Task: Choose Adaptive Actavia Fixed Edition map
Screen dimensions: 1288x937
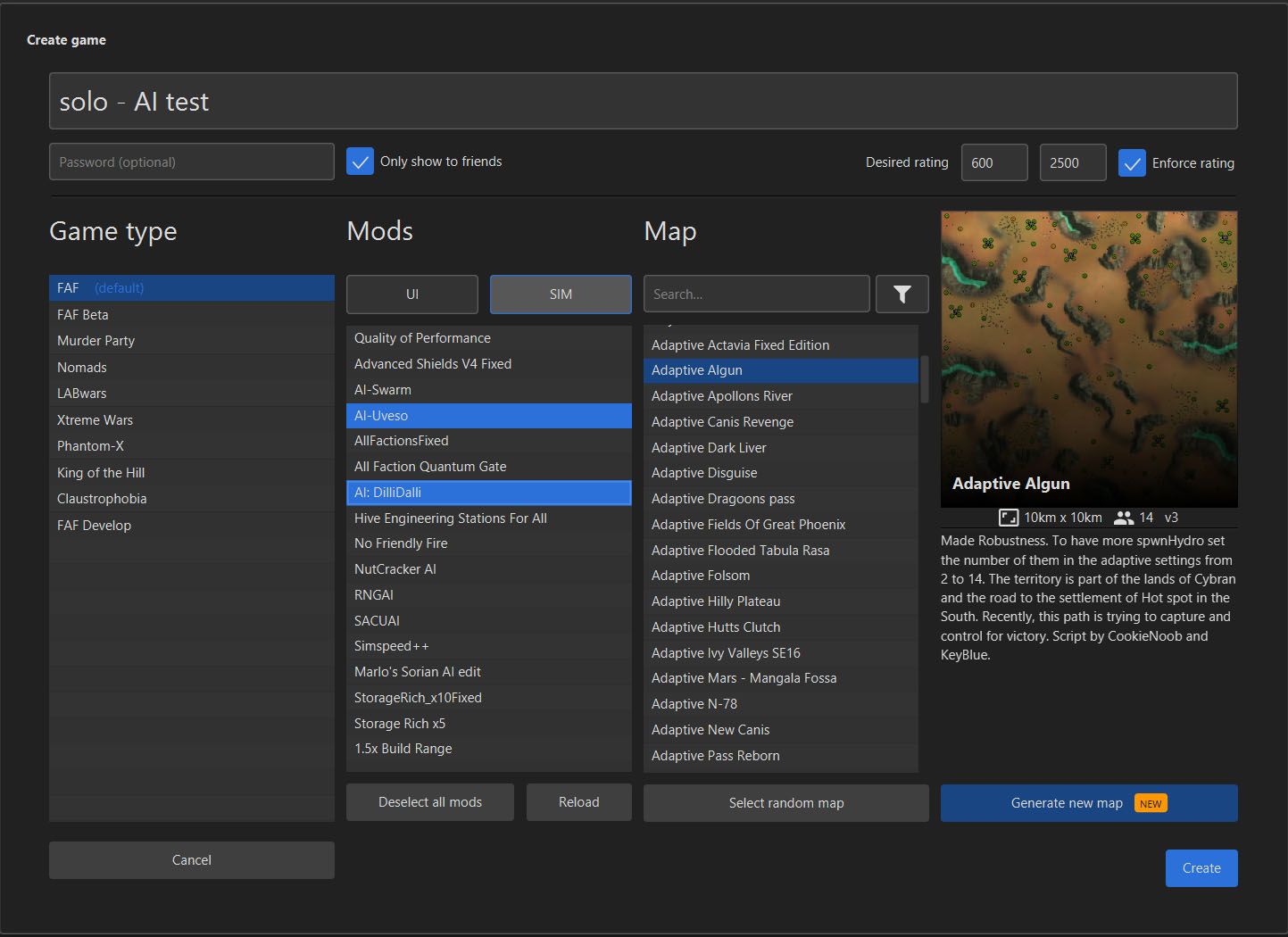Action: click(x=781, y=344)
